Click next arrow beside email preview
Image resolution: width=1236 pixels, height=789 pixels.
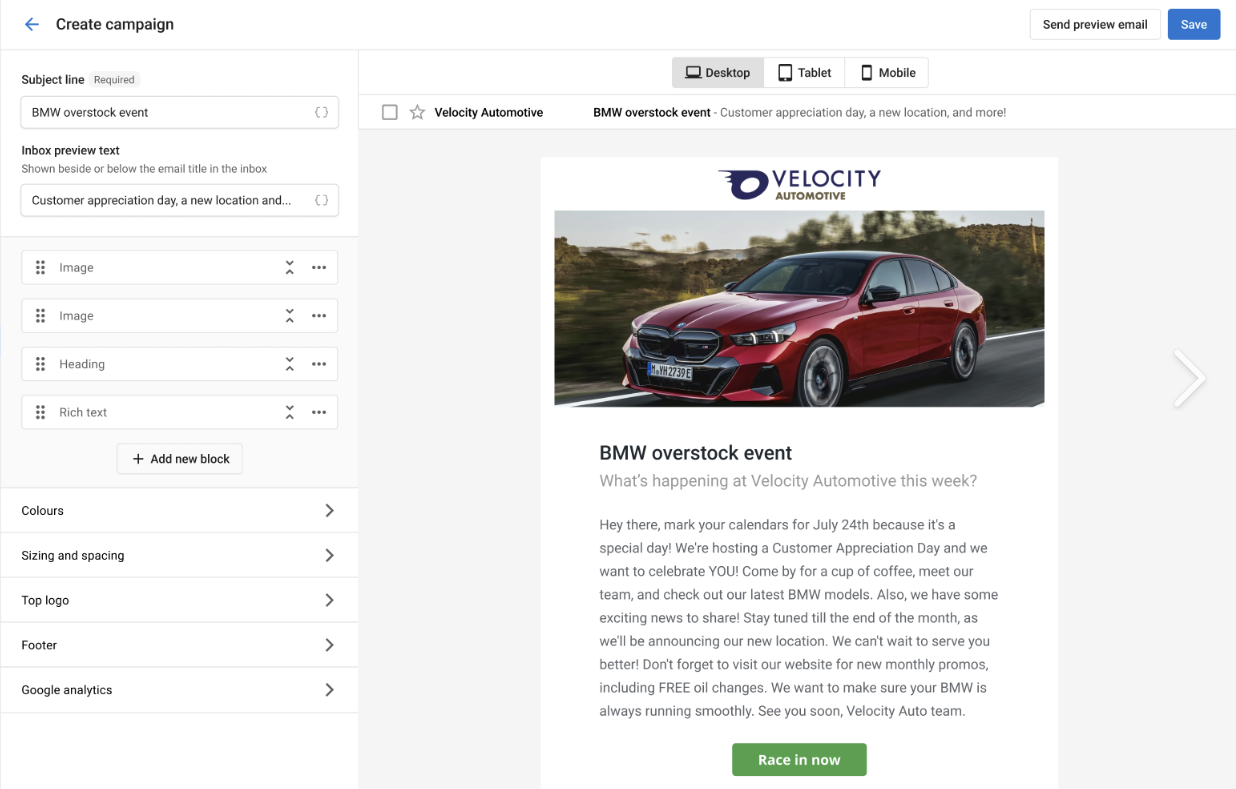1189,378
